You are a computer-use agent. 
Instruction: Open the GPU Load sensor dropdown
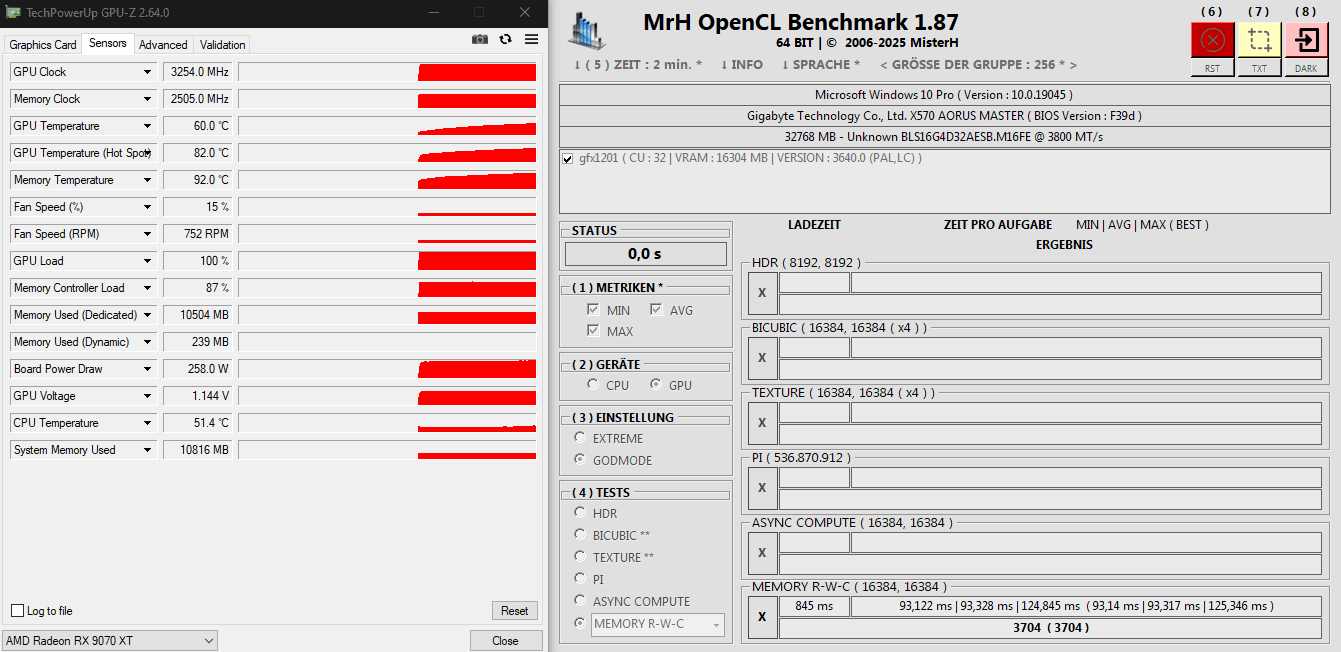coord(148,261)
